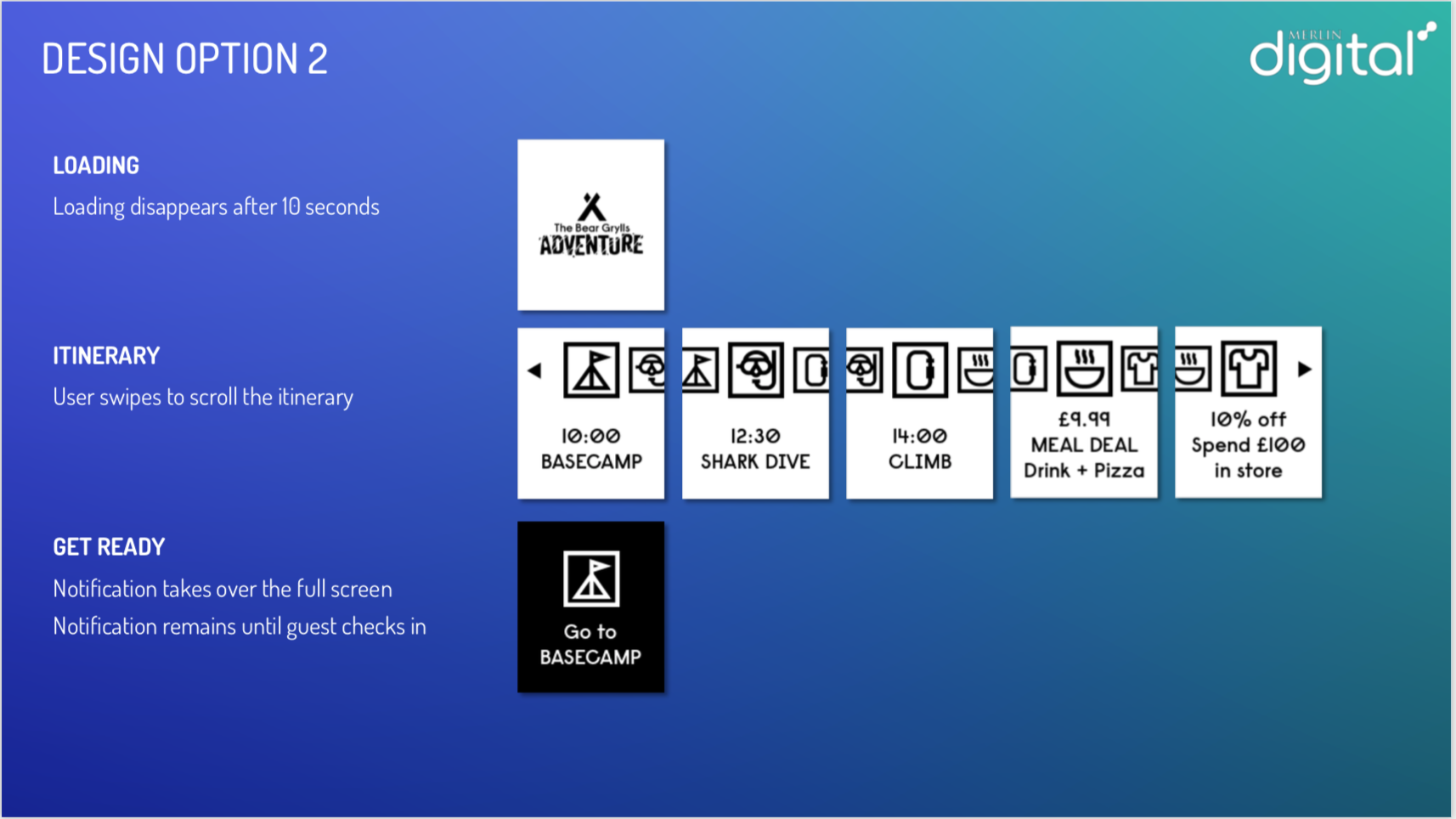1456x819 pixels.
Task: Select the large snorkel mask icon on SHARK DIVE card
Action: 756,370
